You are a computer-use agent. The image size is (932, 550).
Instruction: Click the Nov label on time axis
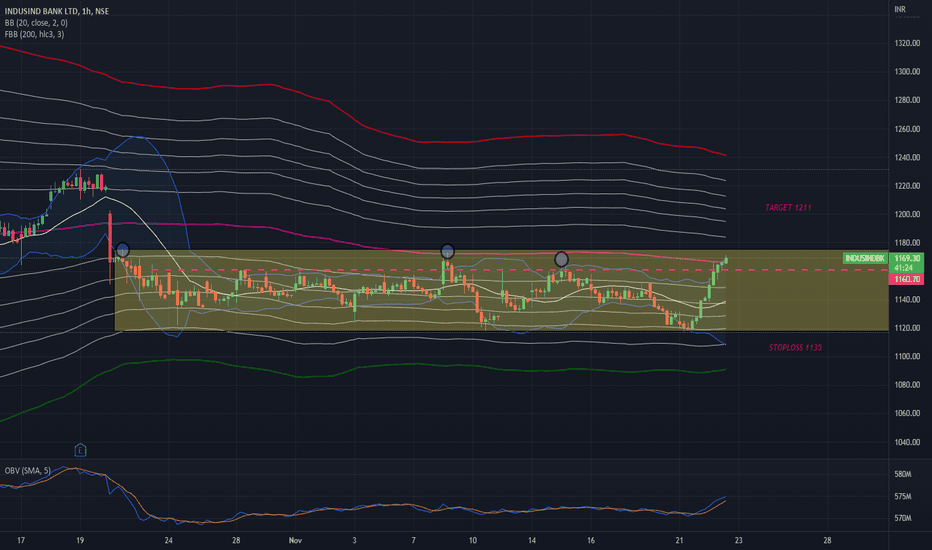pyautogui.click(x=295, y=540)
